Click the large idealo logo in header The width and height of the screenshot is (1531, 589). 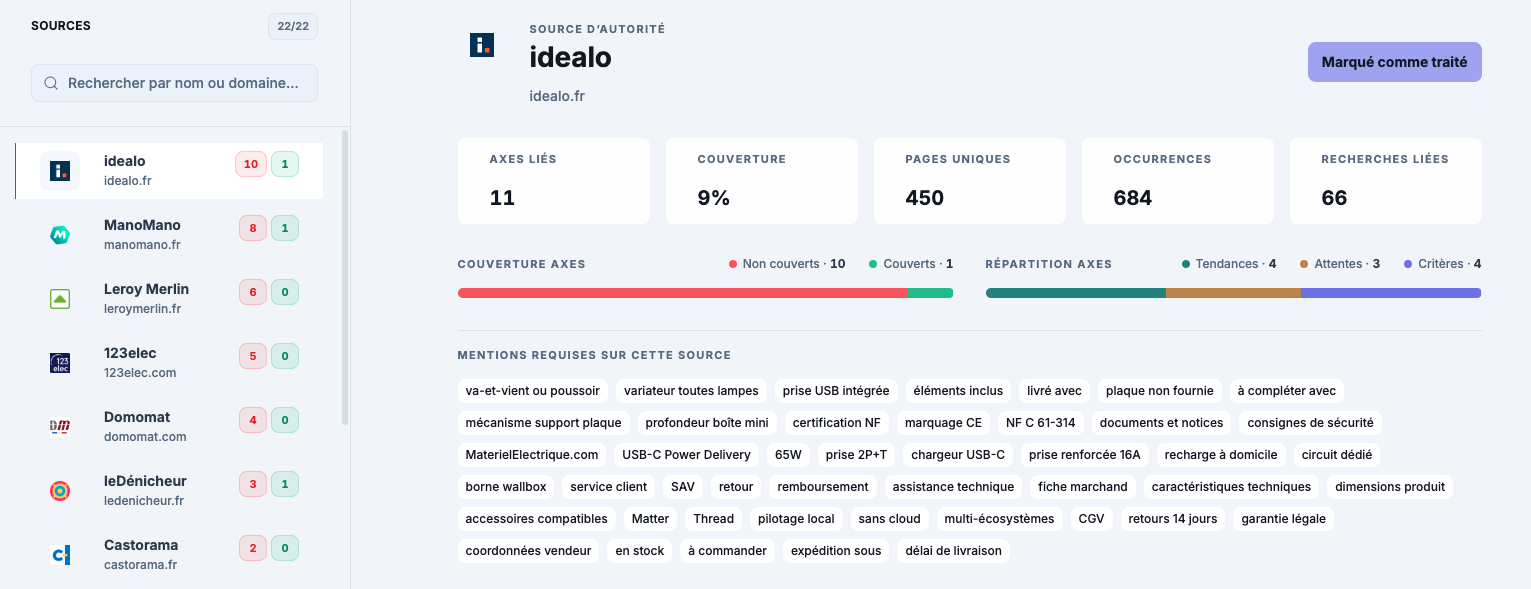pos(482,44)
